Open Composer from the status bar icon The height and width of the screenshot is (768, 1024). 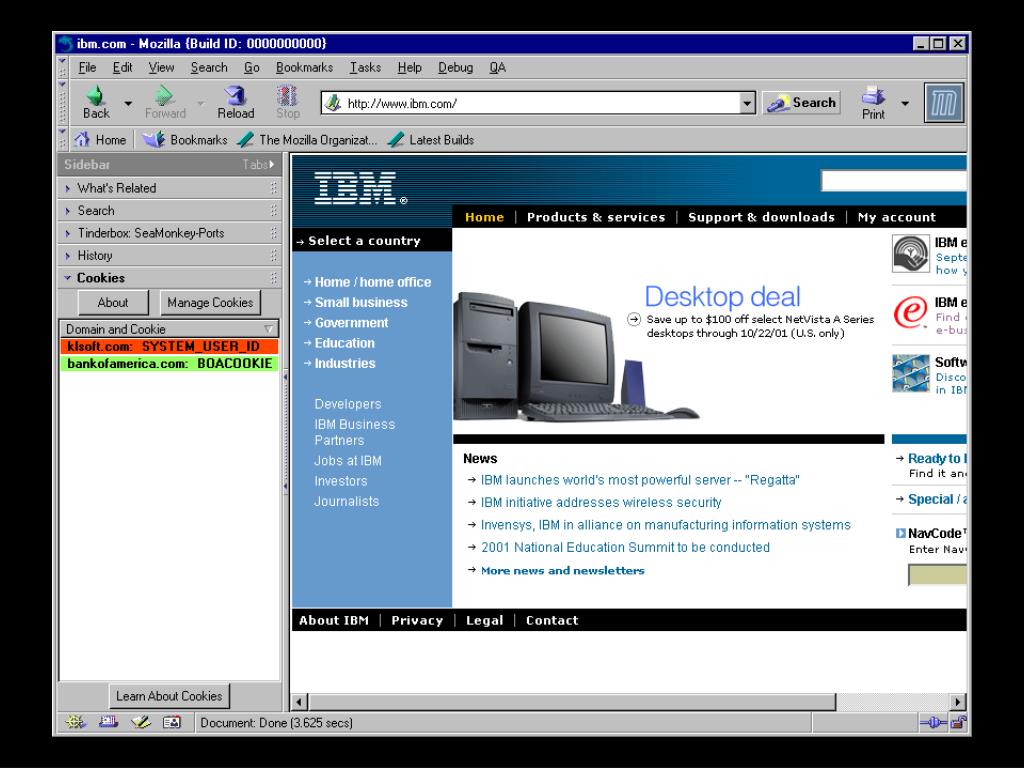(x=140, y=722)
